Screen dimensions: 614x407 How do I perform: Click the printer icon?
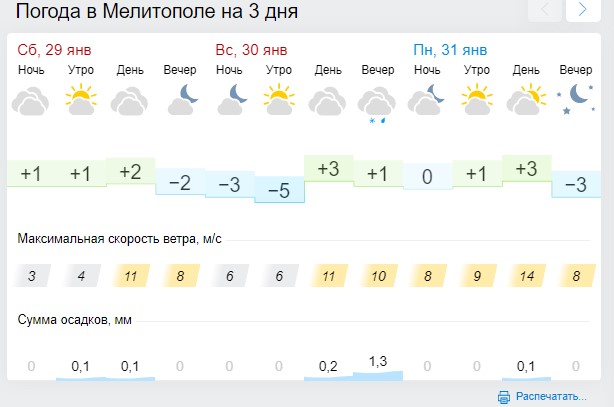(x=504, y=396)
